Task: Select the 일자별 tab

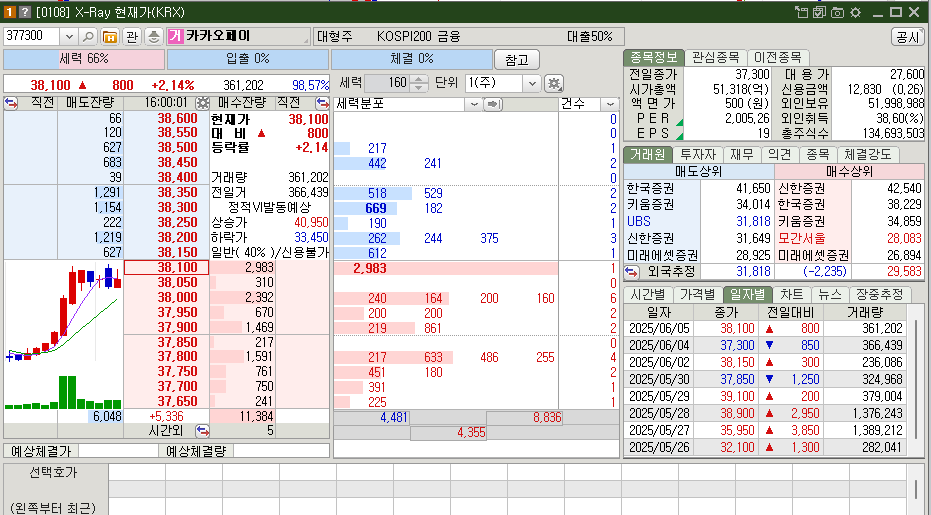Action: (748, 294)
